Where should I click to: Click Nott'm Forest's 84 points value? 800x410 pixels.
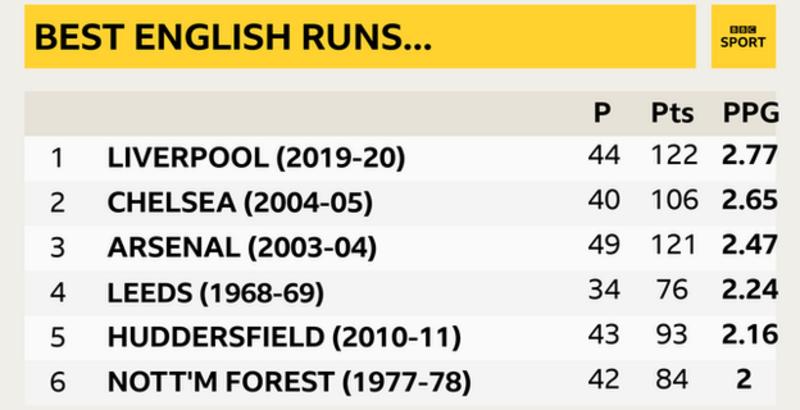click(673, 381)
